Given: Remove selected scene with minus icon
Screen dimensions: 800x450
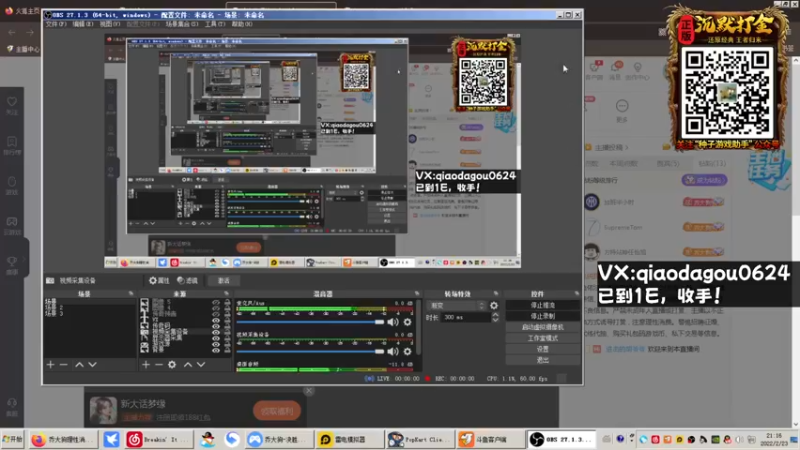Looking at the screenshot, I should pos(63,365).
